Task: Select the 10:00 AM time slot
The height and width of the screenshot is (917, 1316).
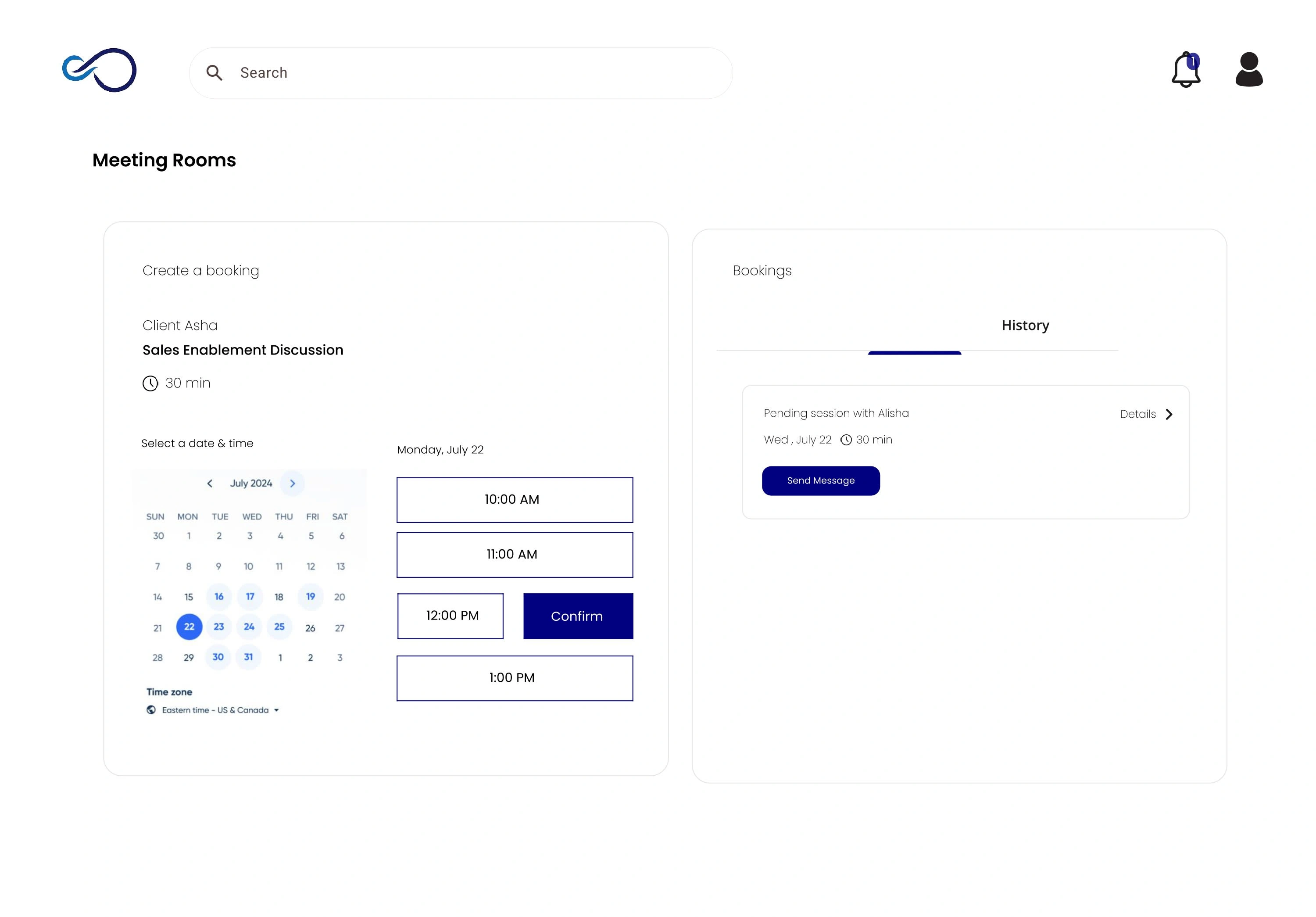Action: pyautogui.click(x=514, y=499)
